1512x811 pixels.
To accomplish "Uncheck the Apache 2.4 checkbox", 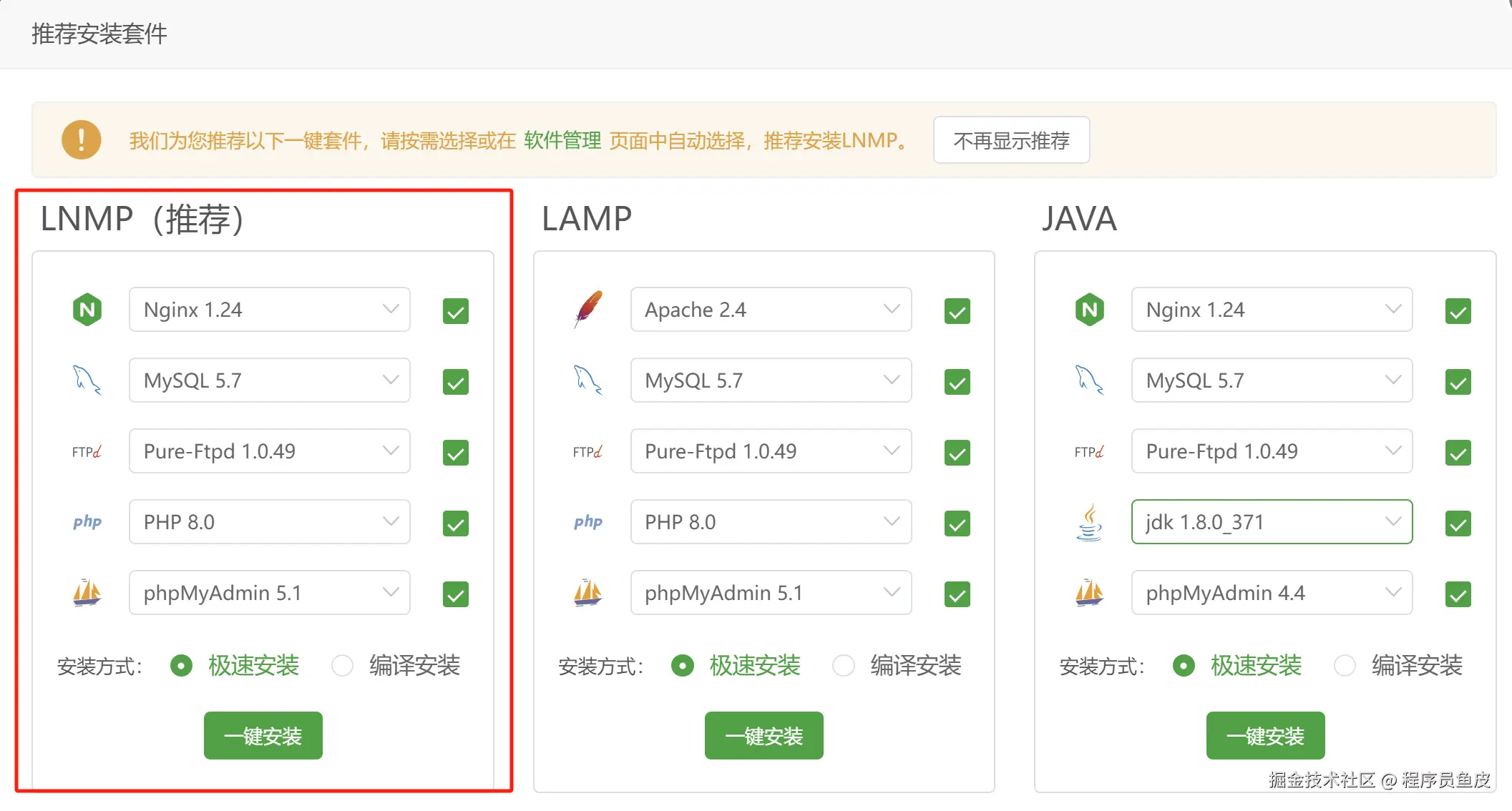I will [x=957, y=311].
